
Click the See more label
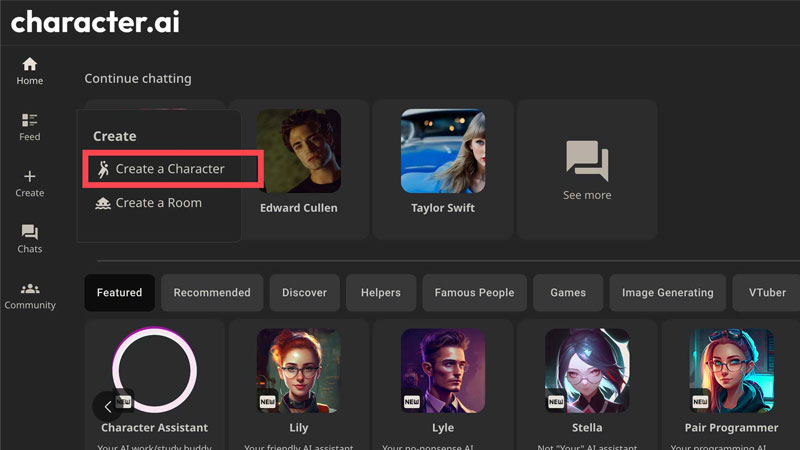(x=587, y=195)
